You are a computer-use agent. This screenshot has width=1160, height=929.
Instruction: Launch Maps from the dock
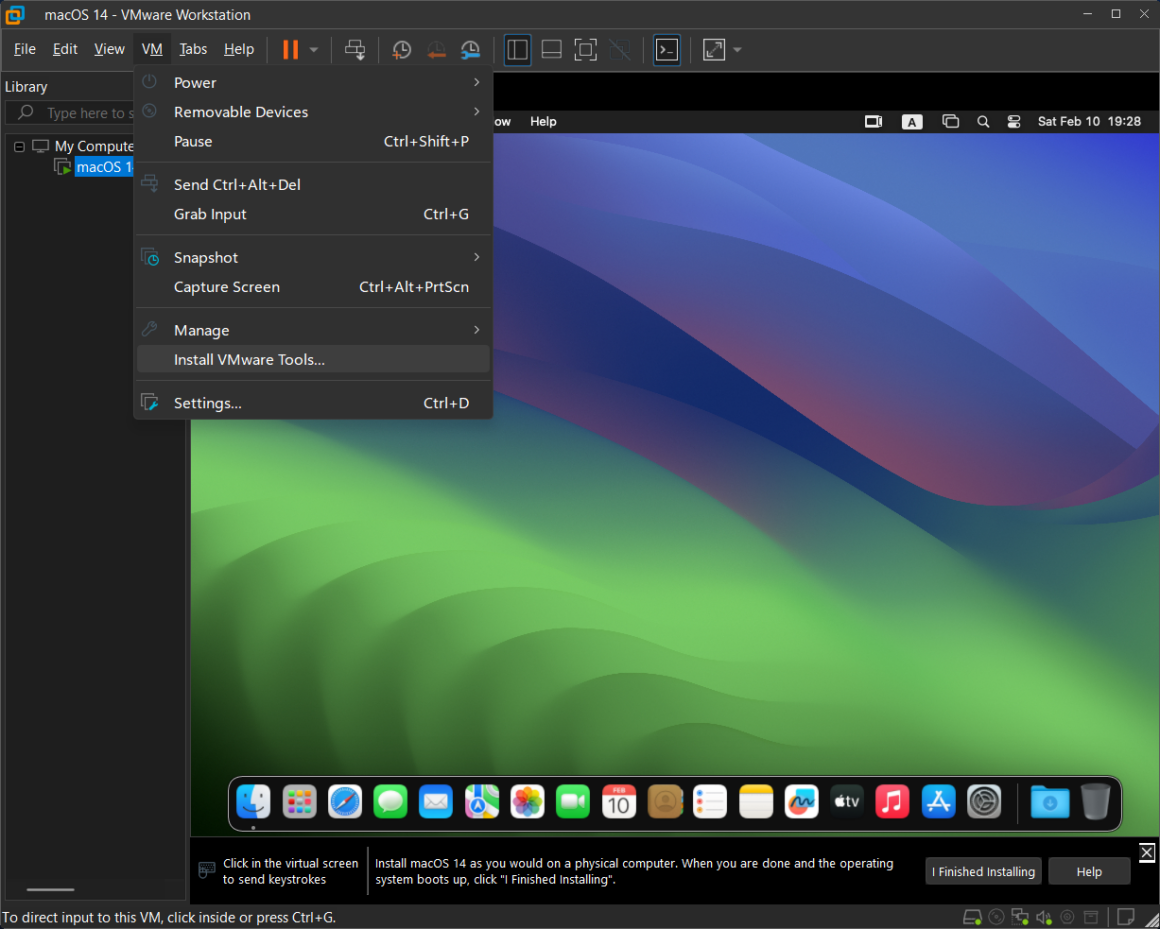point(482,802)
